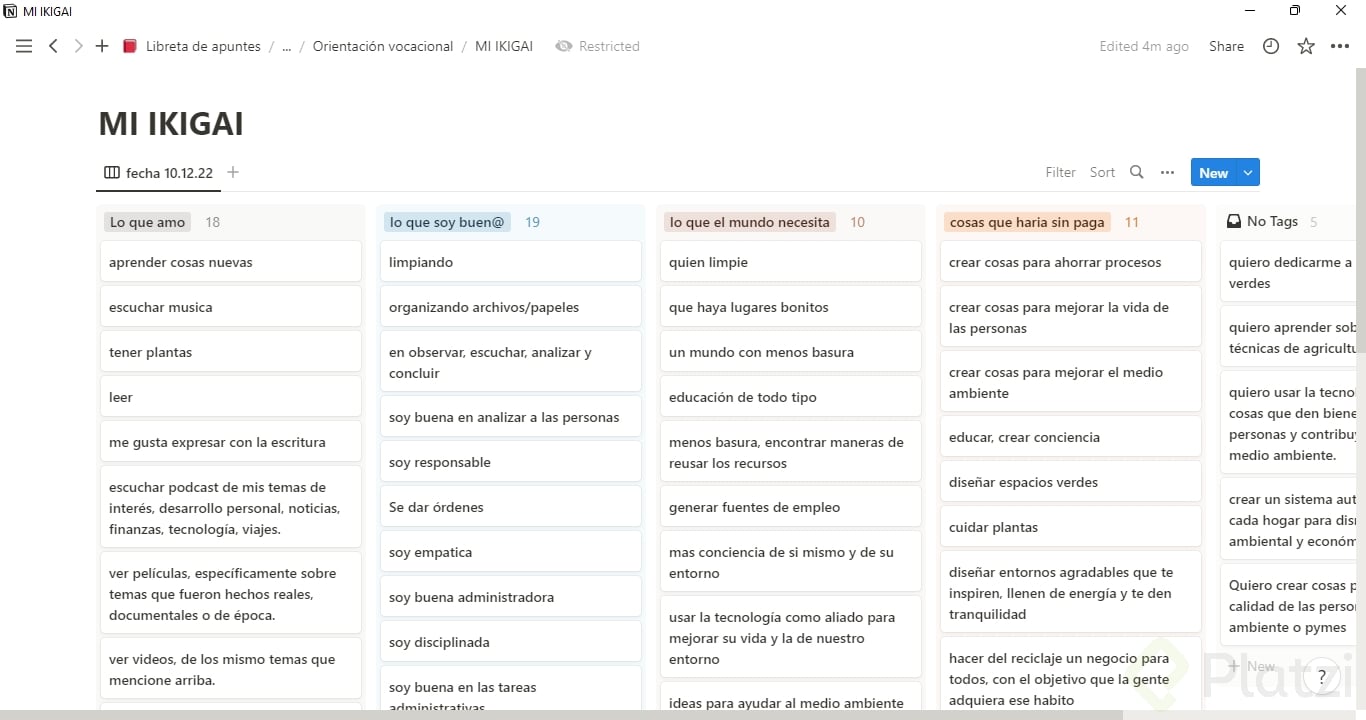Open page history clock icon
The image size is (1366, 720).
click(1271, 46)
